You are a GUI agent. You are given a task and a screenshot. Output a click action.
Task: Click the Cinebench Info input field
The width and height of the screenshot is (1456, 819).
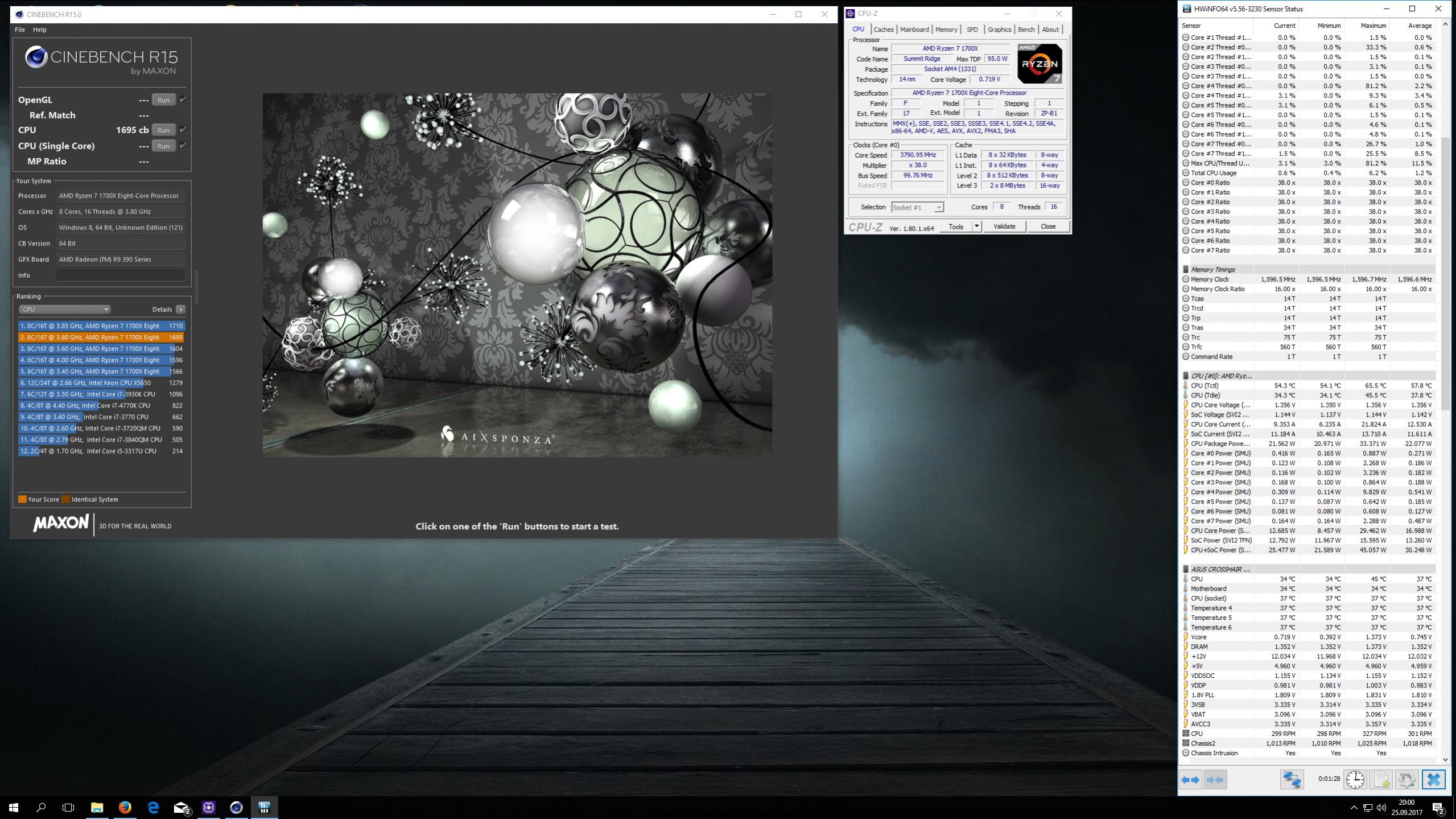click(x=121, y=275)
